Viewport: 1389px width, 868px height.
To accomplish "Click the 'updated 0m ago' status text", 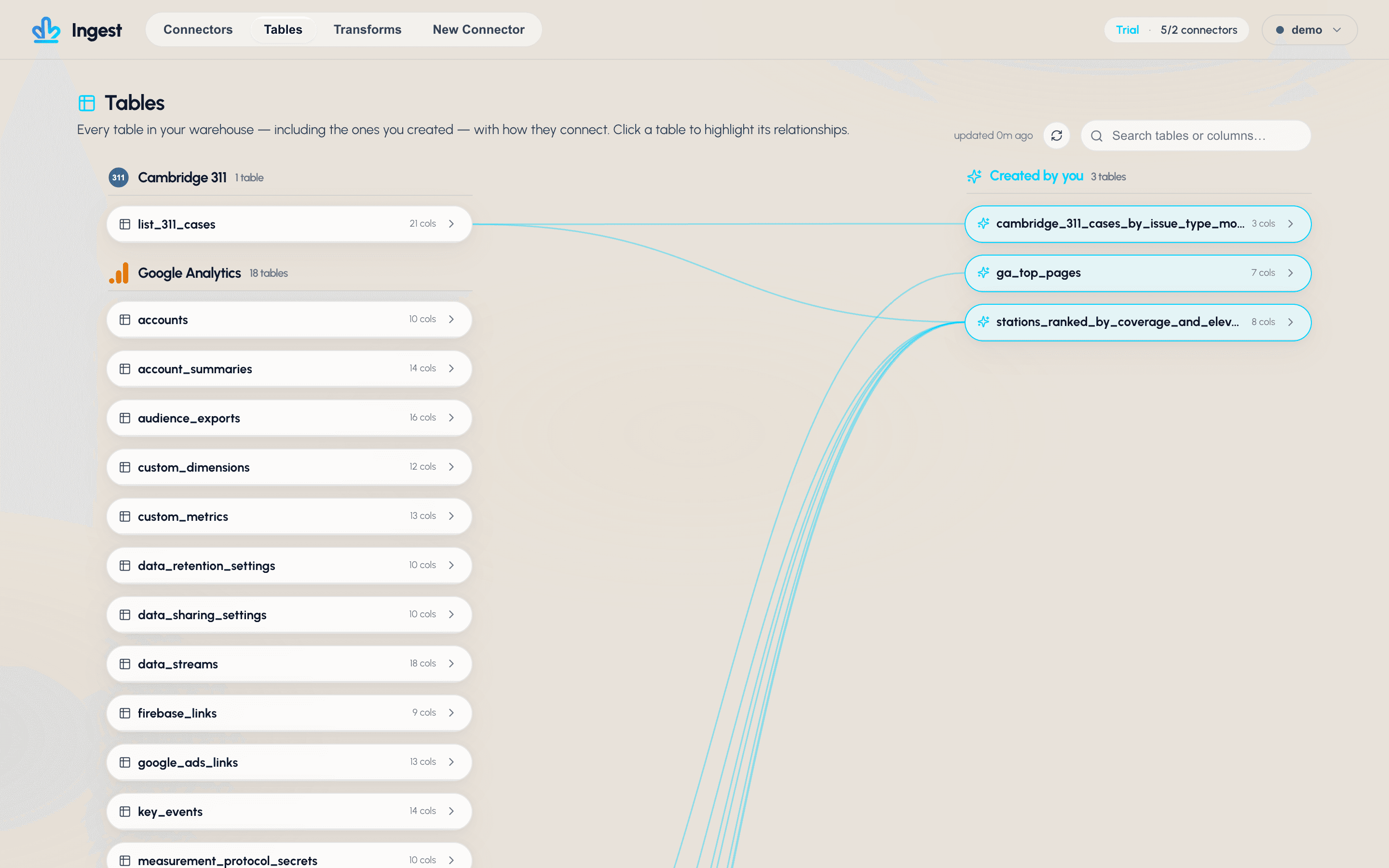I will pos(993,136).
